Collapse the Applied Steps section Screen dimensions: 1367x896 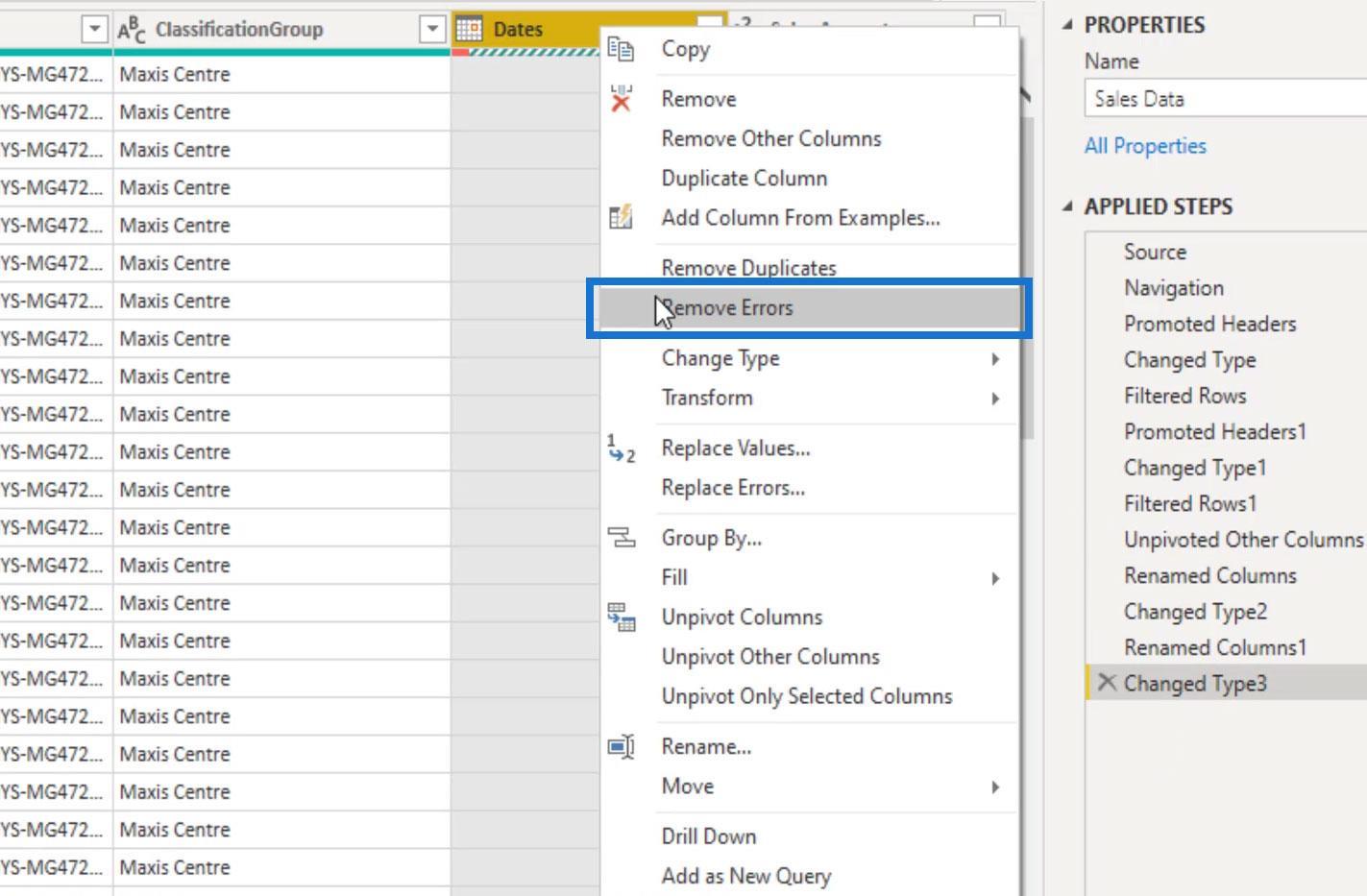point(1067,206)
